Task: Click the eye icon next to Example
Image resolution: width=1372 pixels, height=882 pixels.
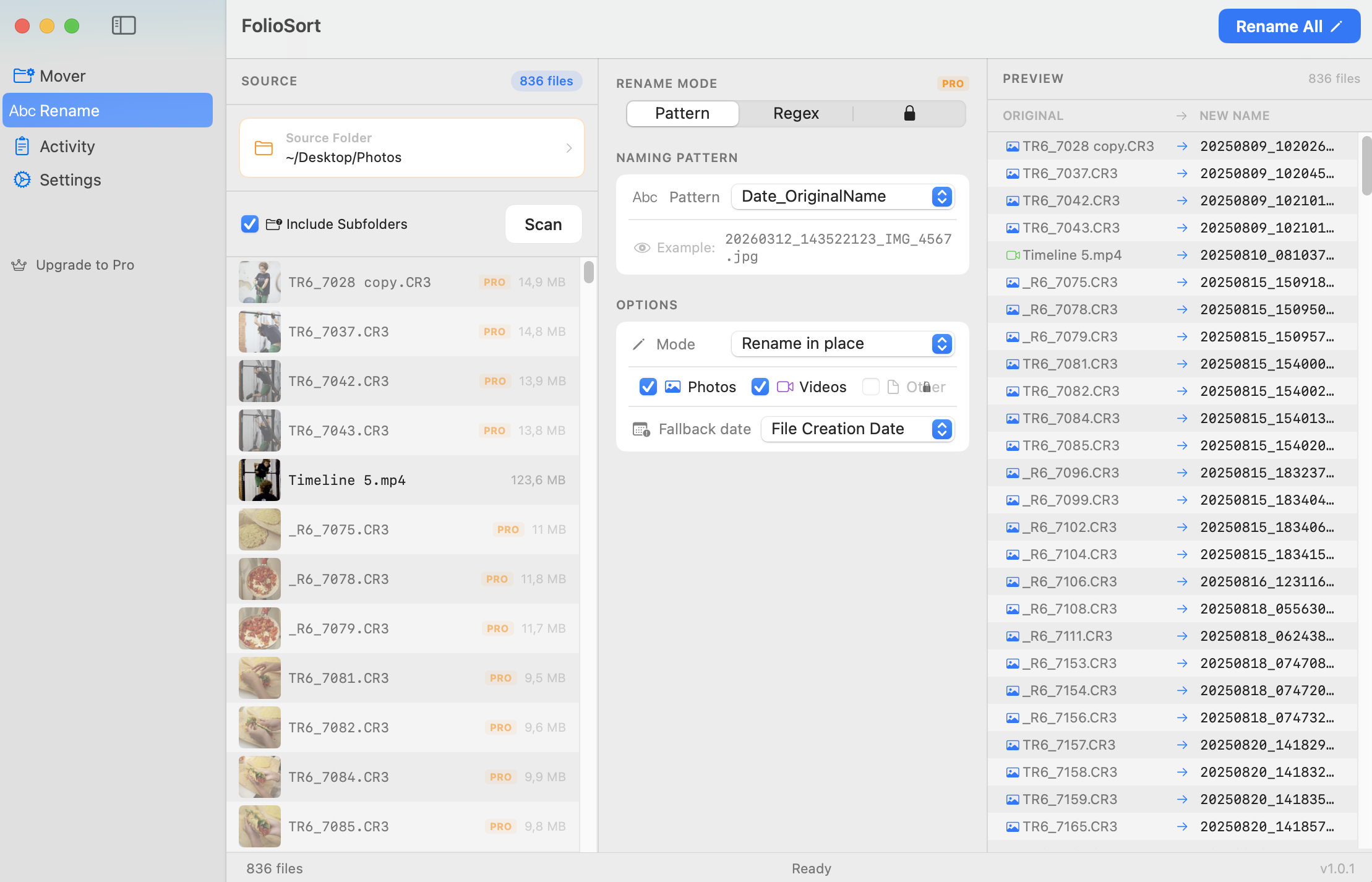Action: pos(642,247)
